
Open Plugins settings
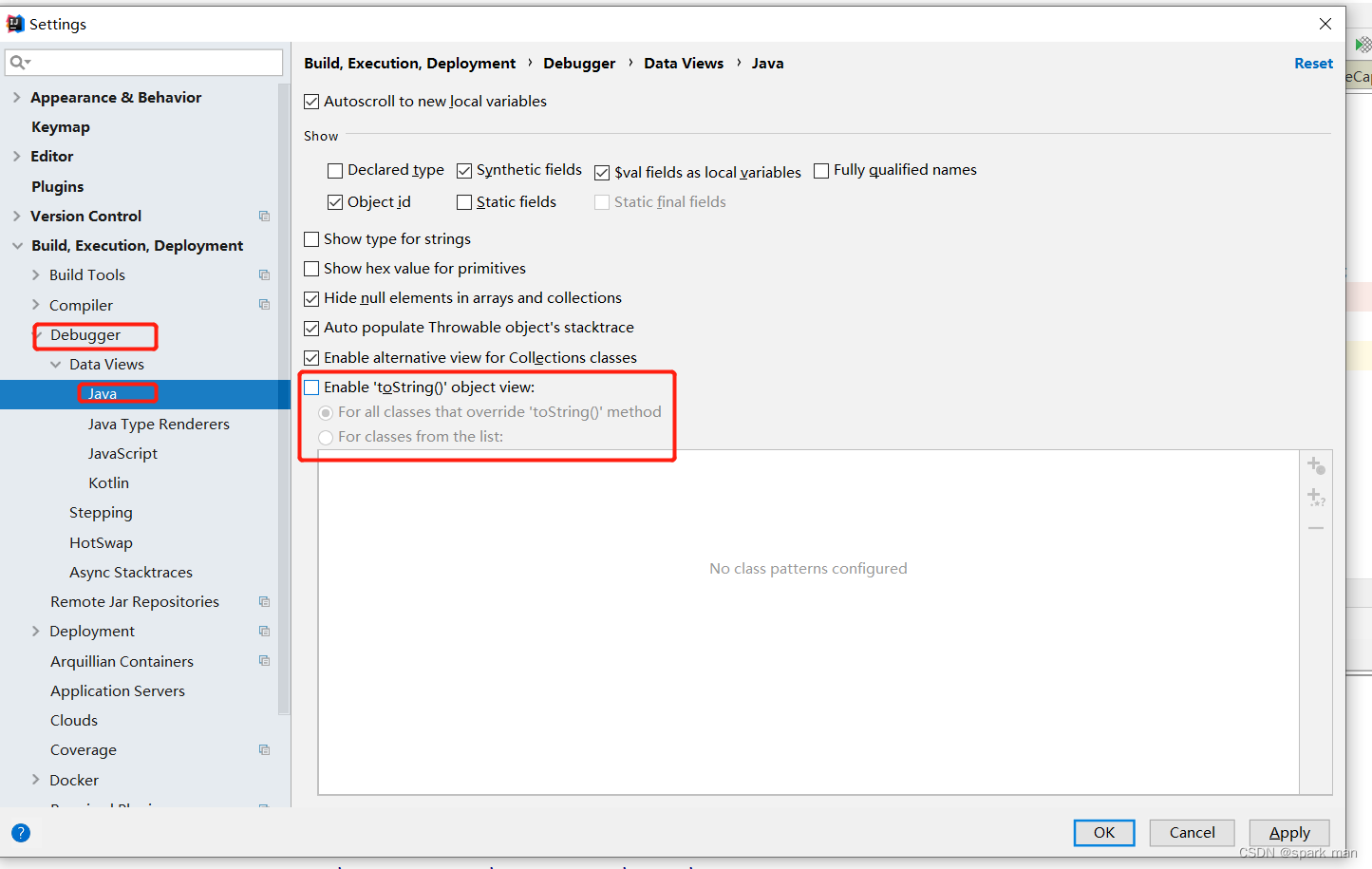[58, 186]
